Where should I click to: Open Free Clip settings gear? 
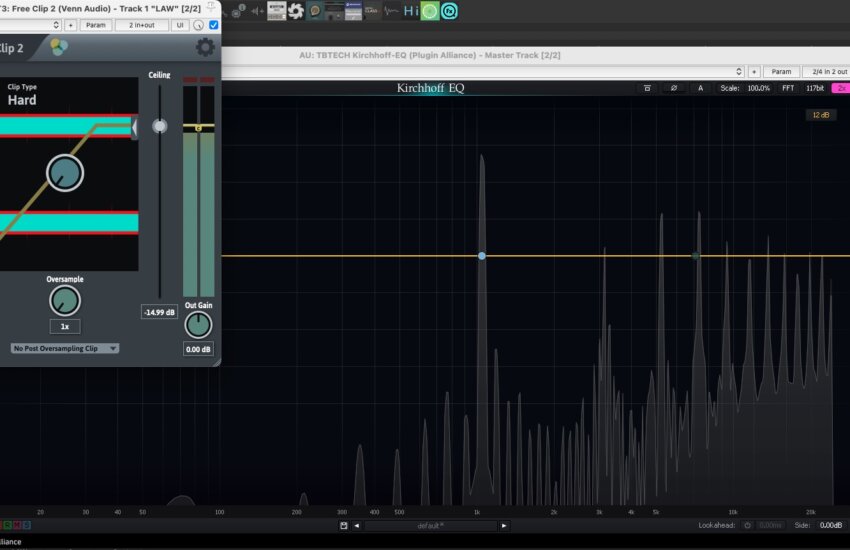tap(205, 47)
